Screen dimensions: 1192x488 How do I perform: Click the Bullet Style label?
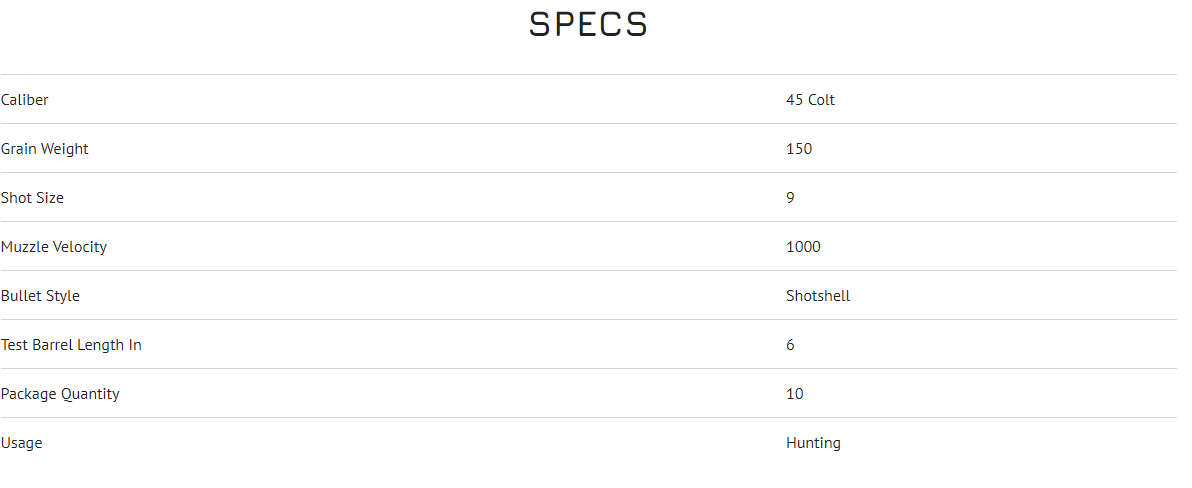[x=40, y=296]
